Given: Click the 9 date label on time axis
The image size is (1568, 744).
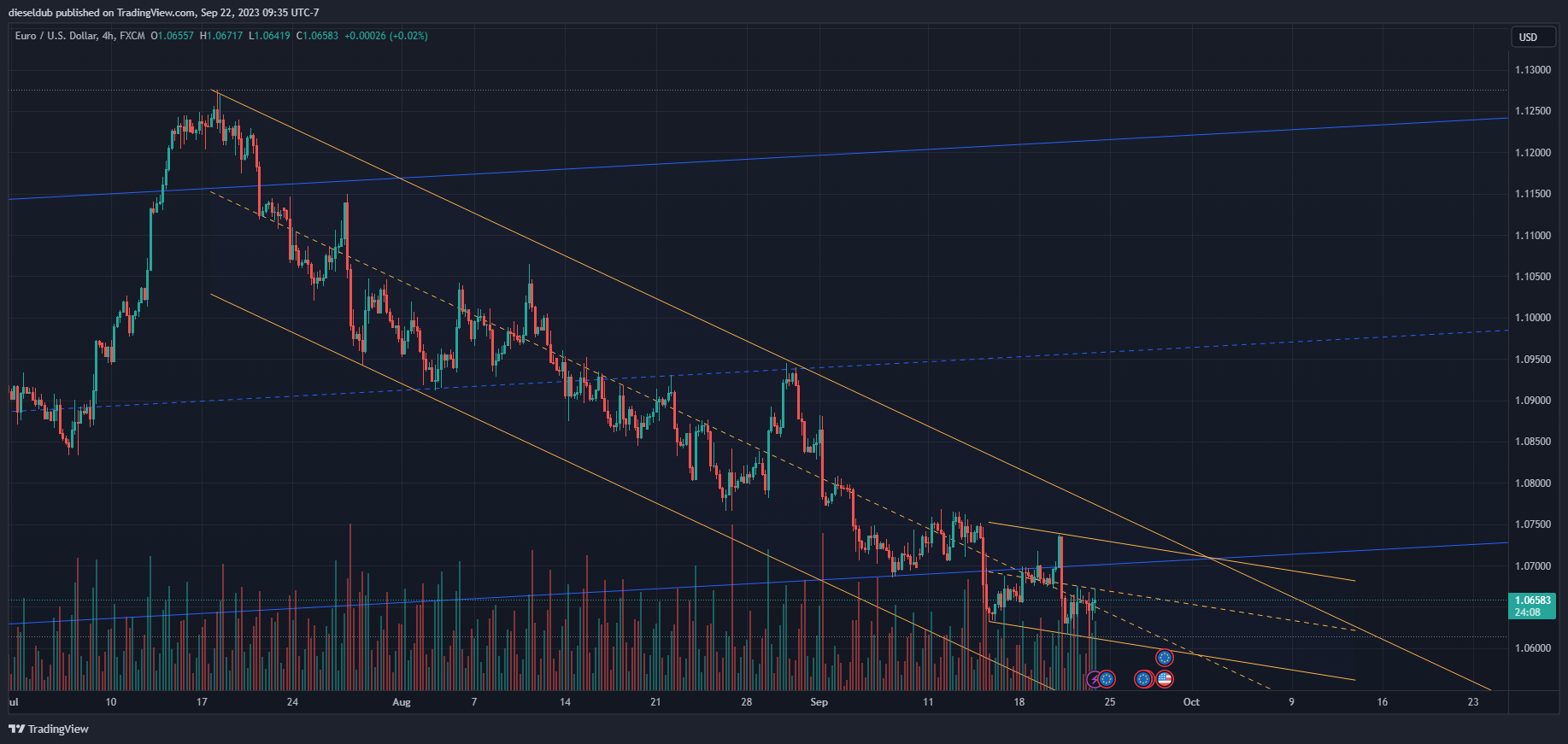Looking at the screenshot, I should tap(1291, 702).
